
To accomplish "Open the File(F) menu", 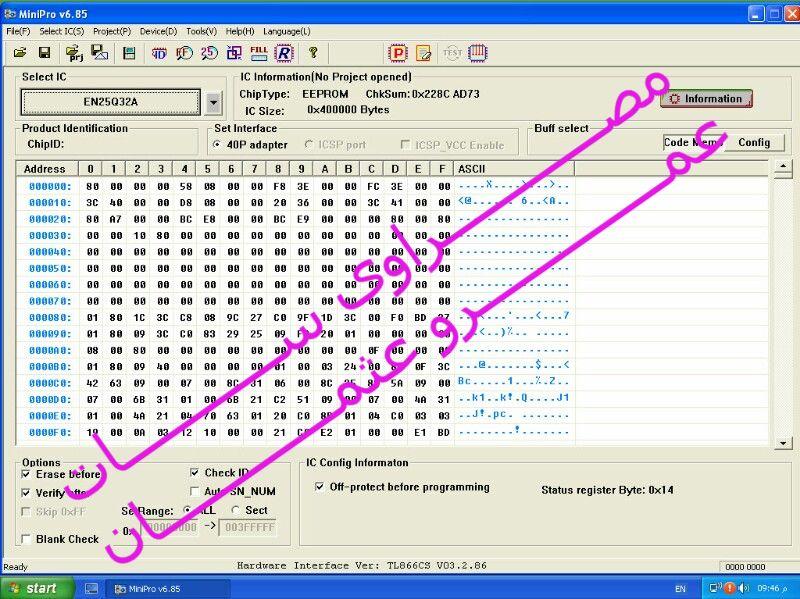I will [x=18, y=32].
